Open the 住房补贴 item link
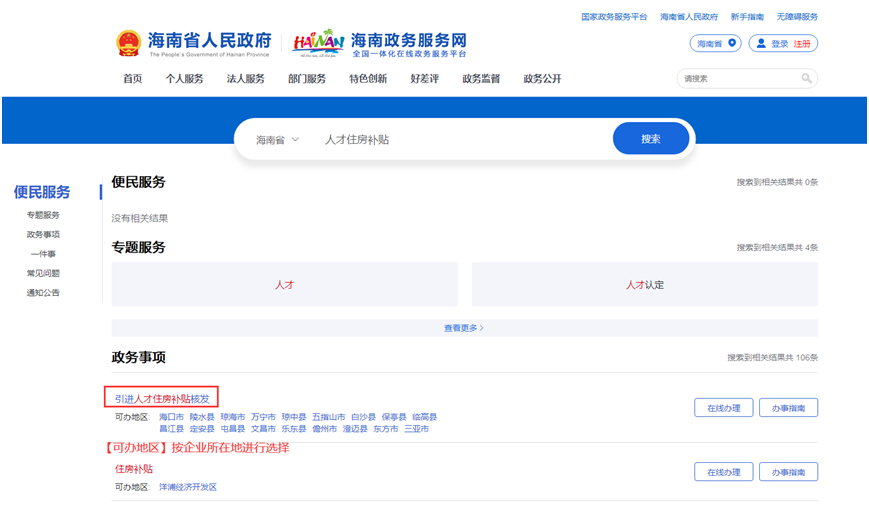This screenshot has height=516, width=869. [134, 469]
